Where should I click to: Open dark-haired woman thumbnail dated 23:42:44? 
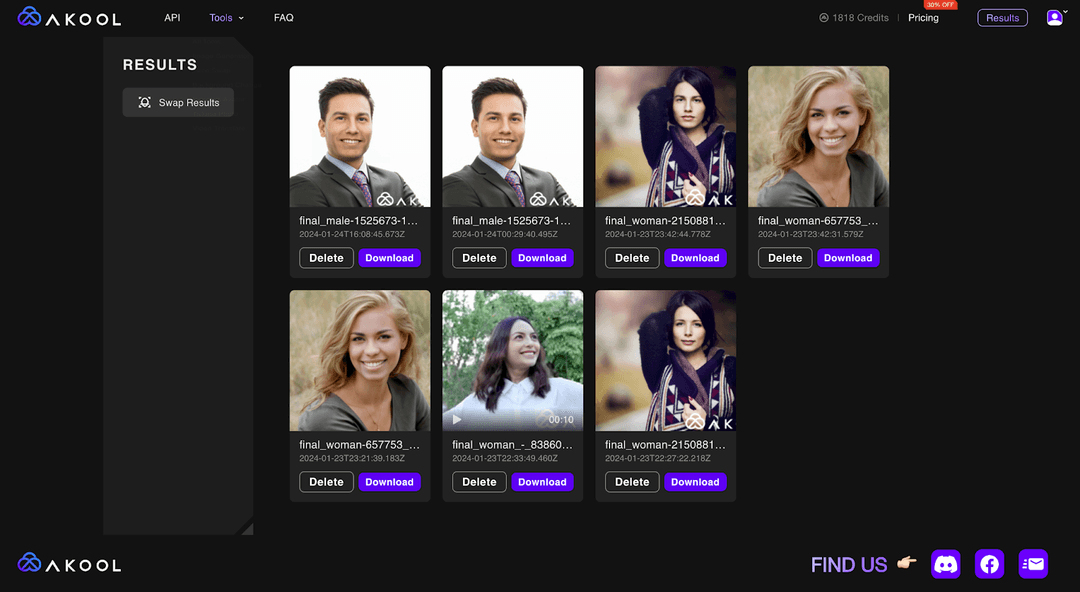(665, 136)
